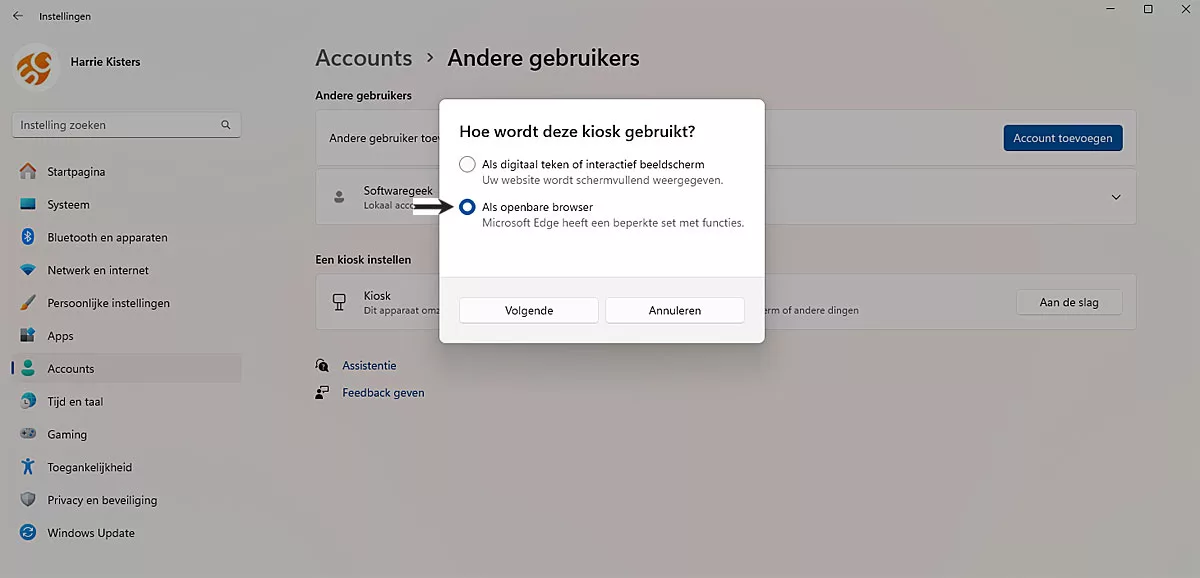Click the Persoonlijke instellingen brush icon
1200x578 pixels.
tap(28, 303)
